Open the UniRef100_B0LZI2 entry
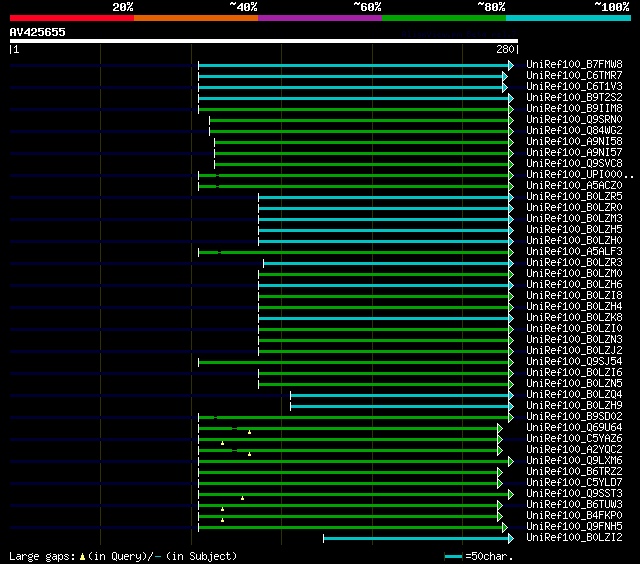640x564 pixels. 574,538
